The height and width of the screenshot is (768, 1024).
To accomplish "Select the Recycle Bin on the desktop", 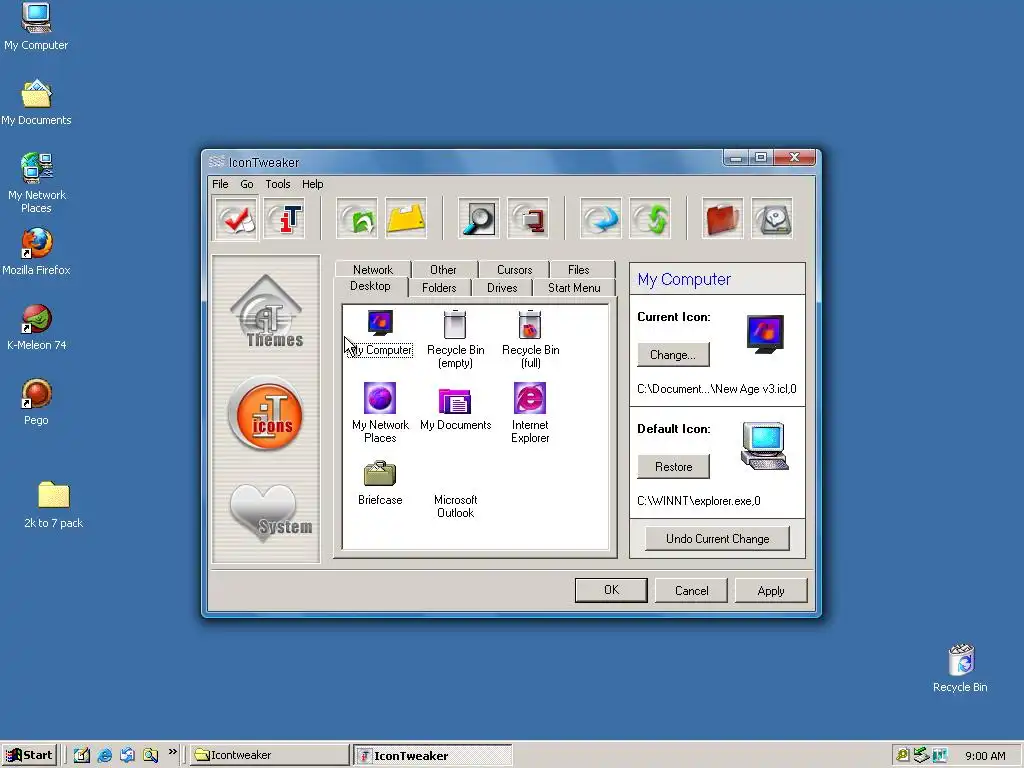I will (x=960, y=667).
